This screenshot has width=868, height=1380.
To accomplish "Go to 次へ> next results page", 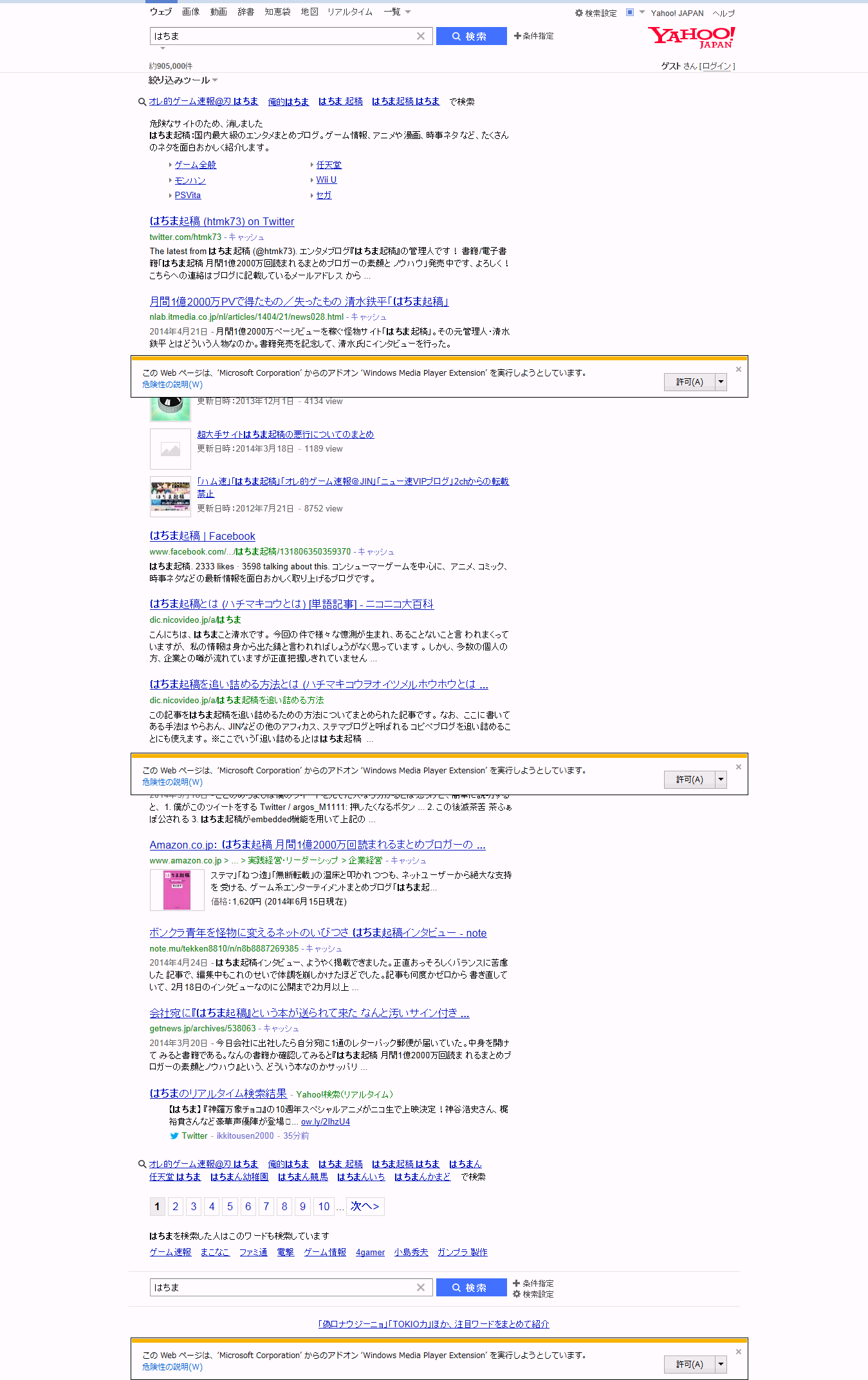I will (365, 1206).
